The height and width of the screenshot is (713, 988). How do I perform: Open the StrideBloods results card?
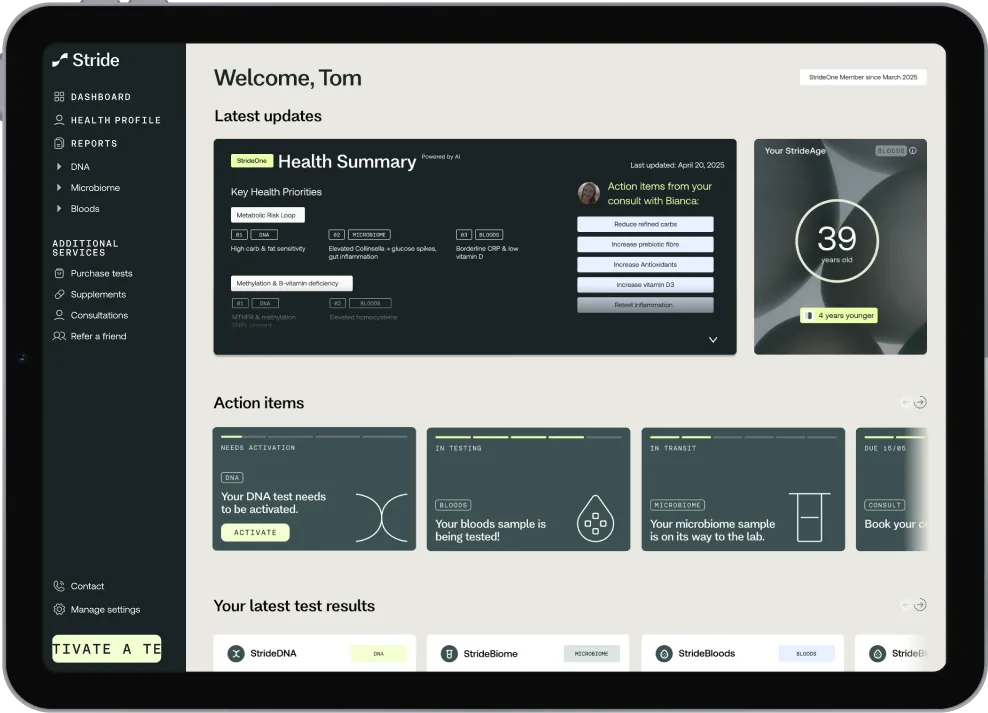click(743, 653)
